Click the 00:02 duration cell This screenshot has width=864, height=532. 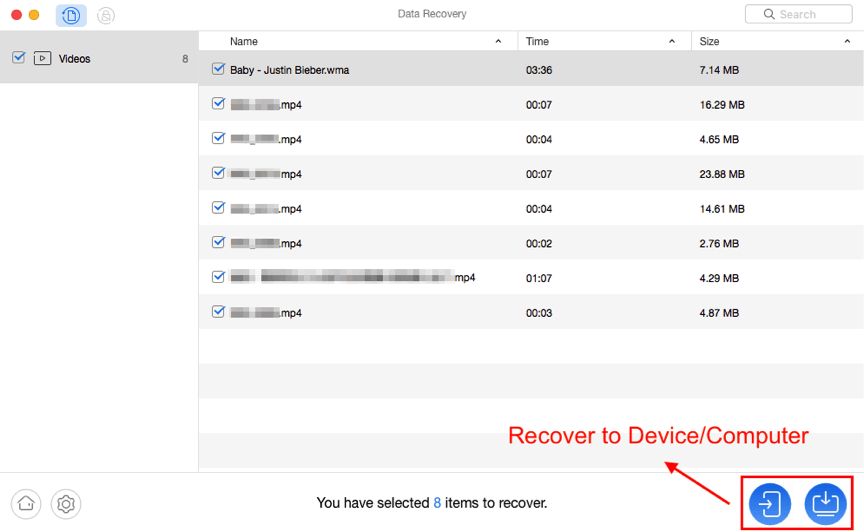point(539,244)
